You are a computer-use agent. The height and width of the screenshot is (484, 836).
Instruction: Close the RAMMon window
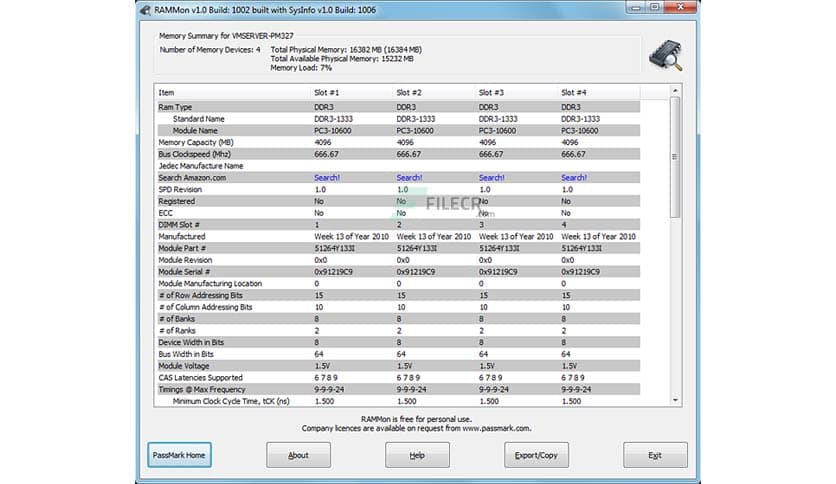(x=682, y=9)
